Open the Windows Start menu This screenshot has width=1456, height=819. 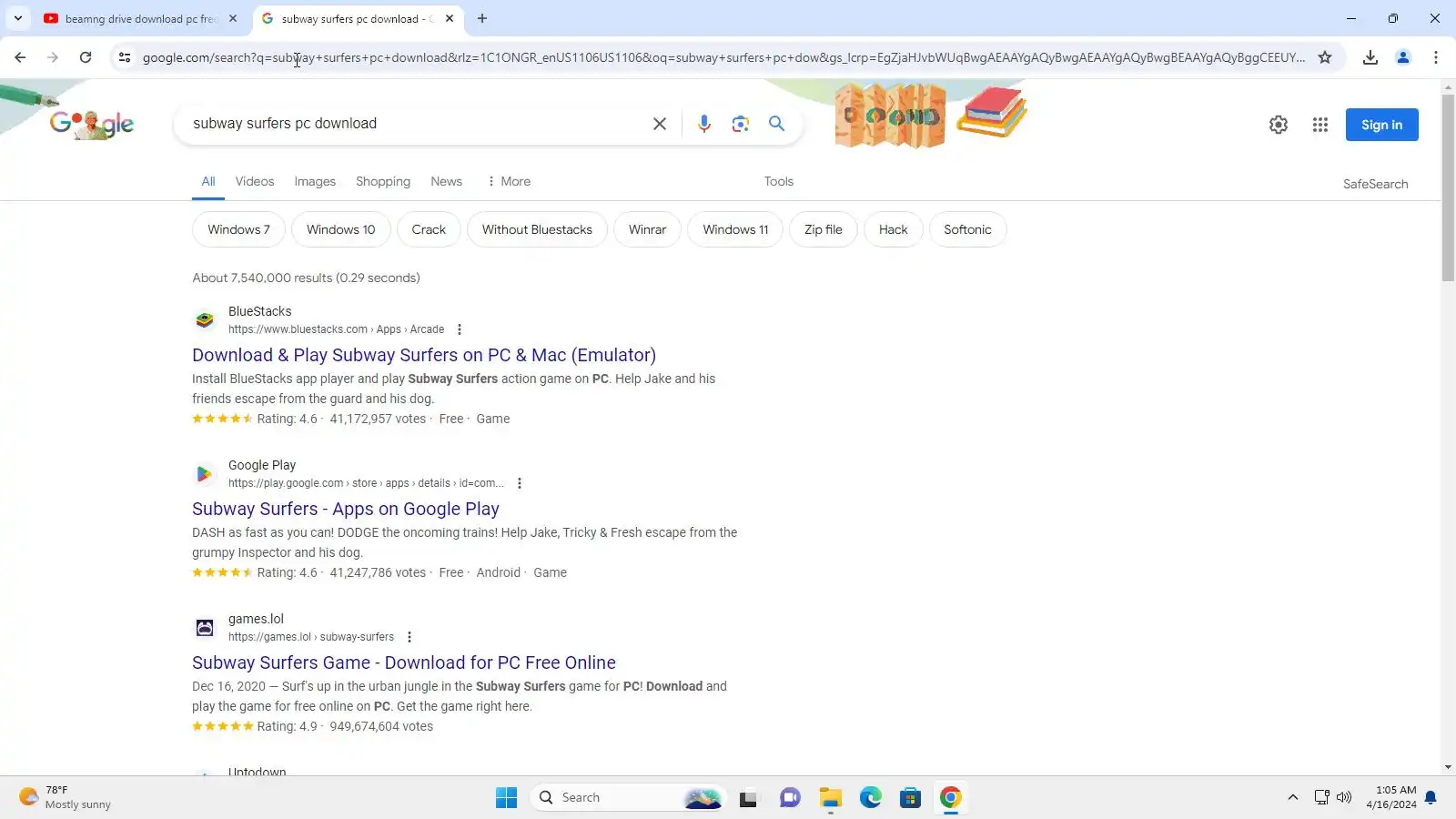click(506, 798)
